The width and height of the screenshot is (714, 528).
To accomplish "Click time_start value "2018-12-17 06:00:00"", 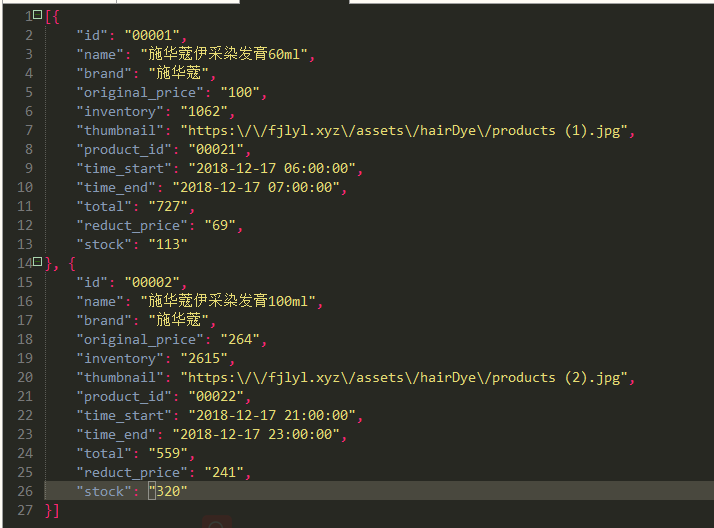I will point(272,168).
